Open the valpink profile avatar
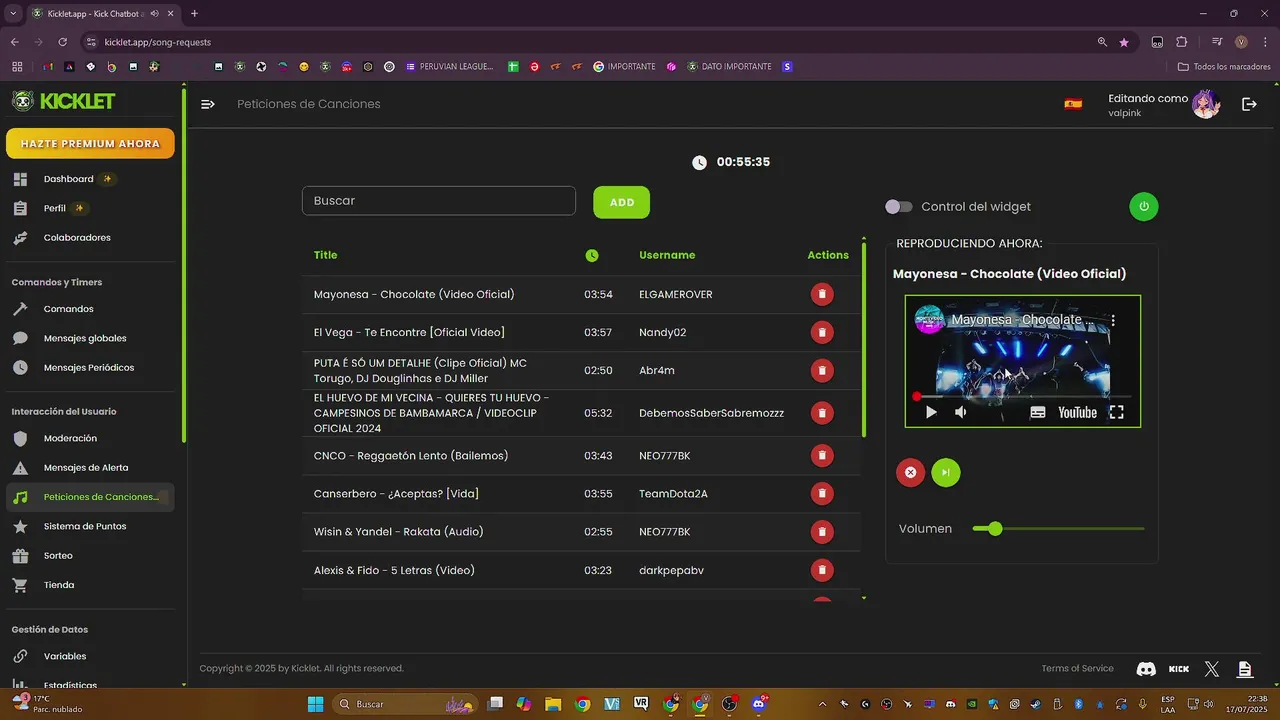Viewport: 1280px width, 720px height. pyautogui.click(x=1206, y=104)
